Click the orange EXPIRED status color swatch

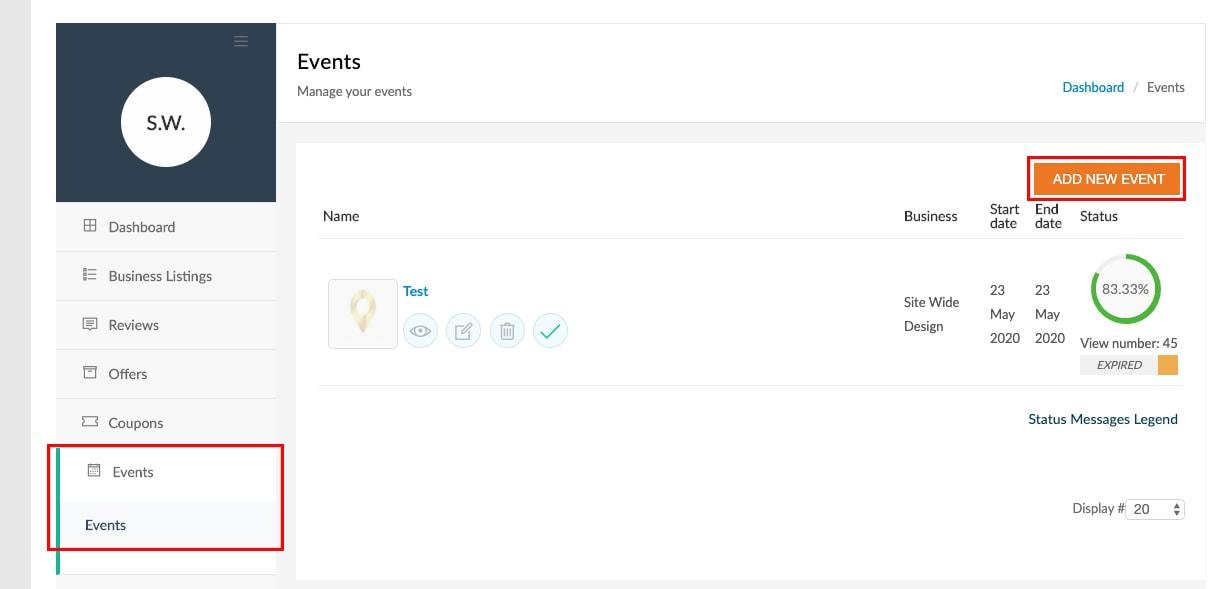click(x=1167, y=365)
